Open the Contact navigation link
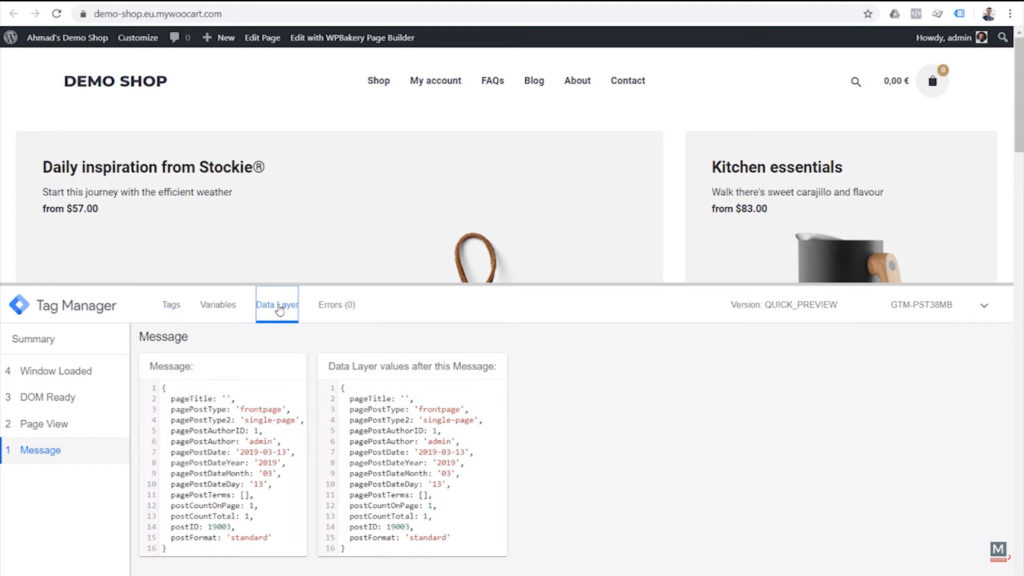 [x=628, y=81]
